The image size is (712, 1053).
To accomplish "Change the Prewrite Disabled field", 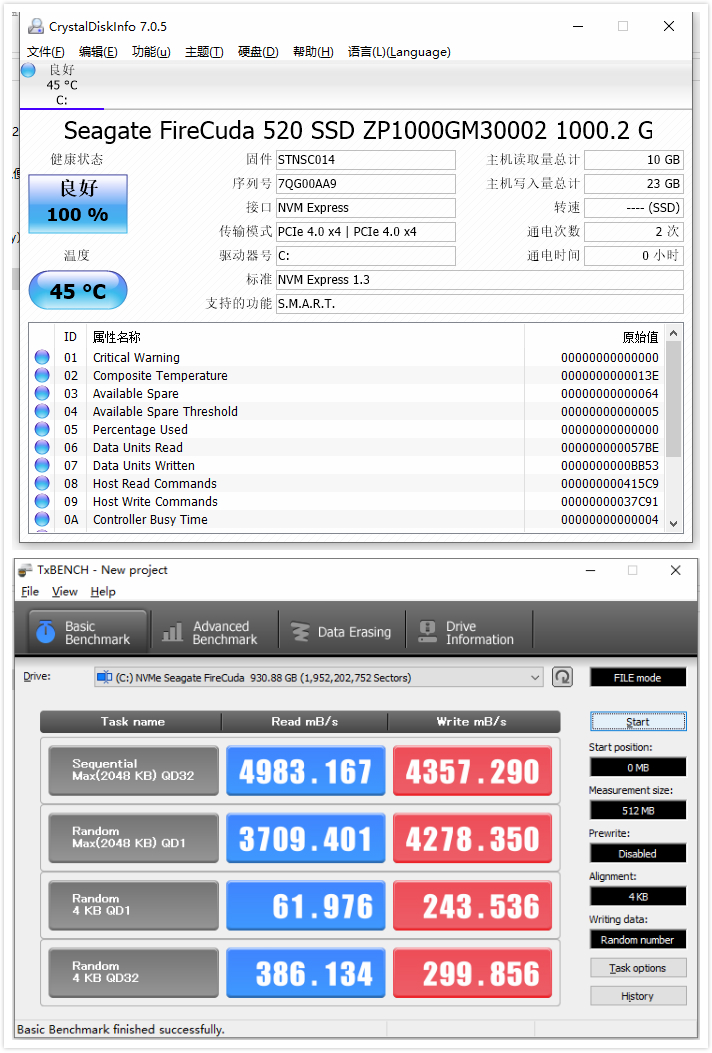I will (x=638, y=853).
